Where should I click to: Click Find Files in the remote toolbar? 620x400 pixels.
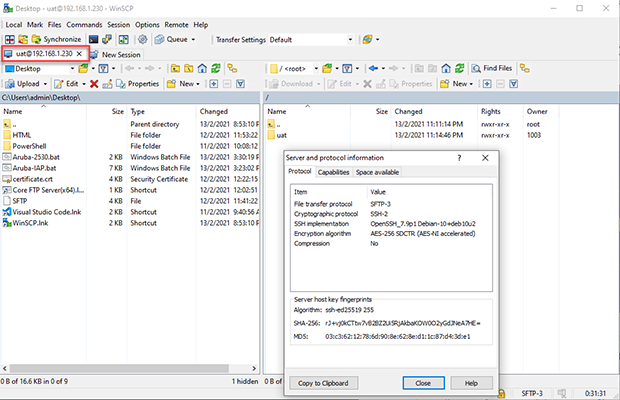click(503, 68)
